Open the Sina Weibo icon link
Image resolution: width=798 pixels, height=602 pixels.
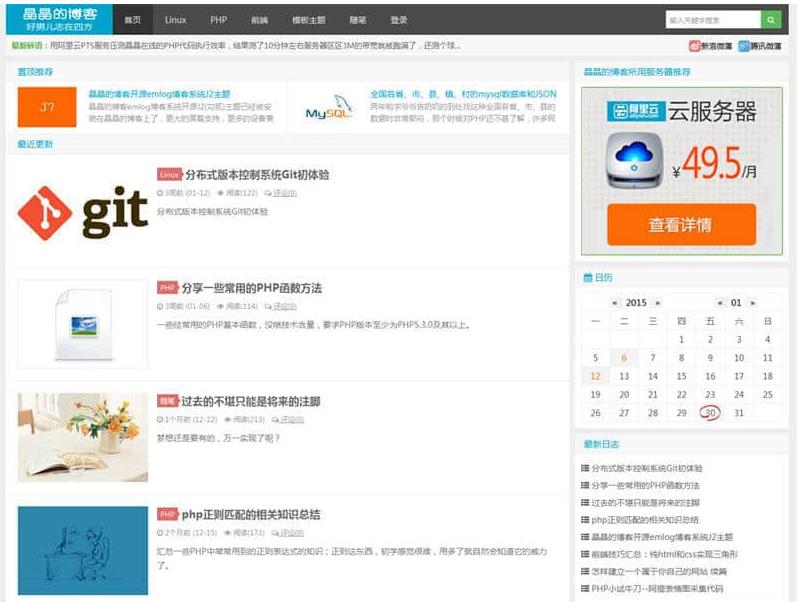tap(711, 46)
